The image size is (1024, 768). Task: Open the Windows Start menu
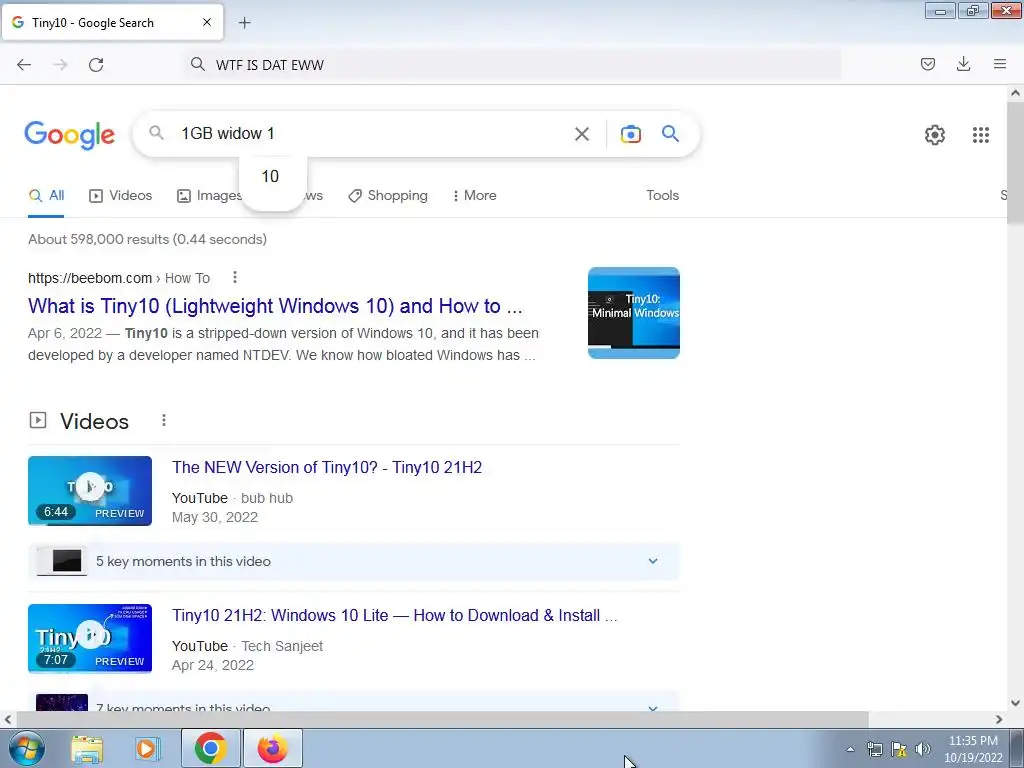(25, 748)
